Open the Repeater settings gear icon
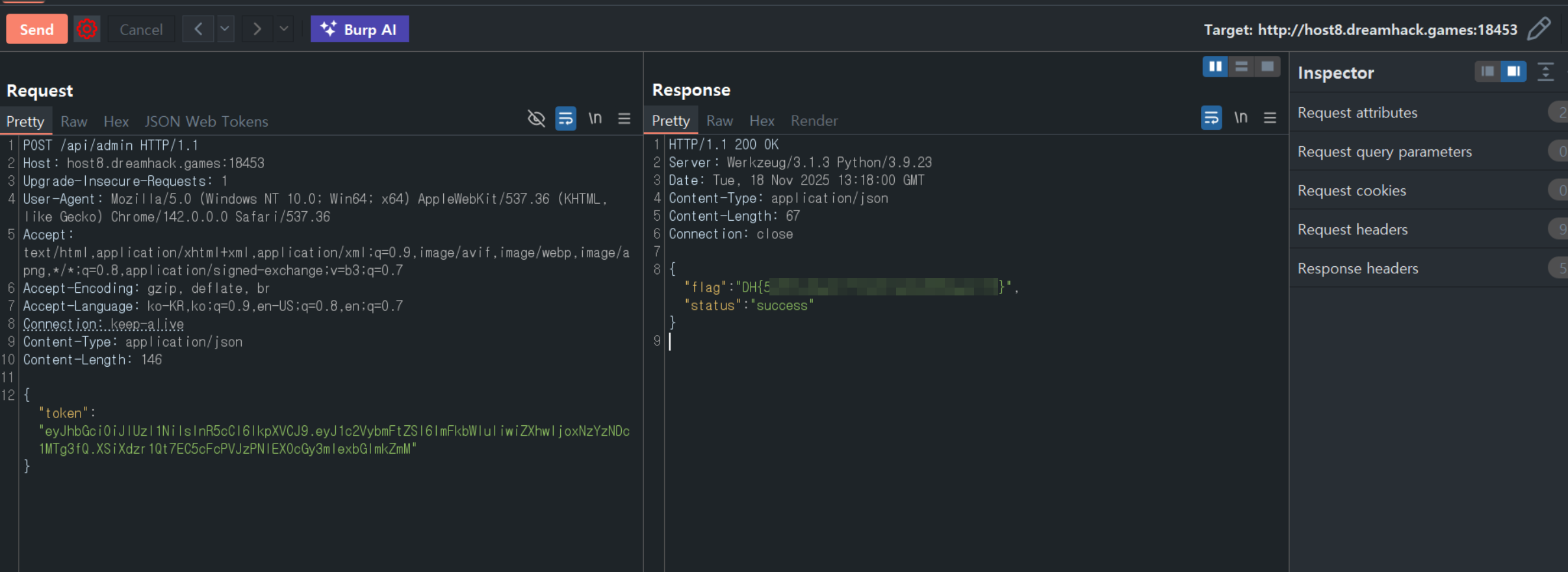The height and width of the screenshot is (572, 1568). 86,29
